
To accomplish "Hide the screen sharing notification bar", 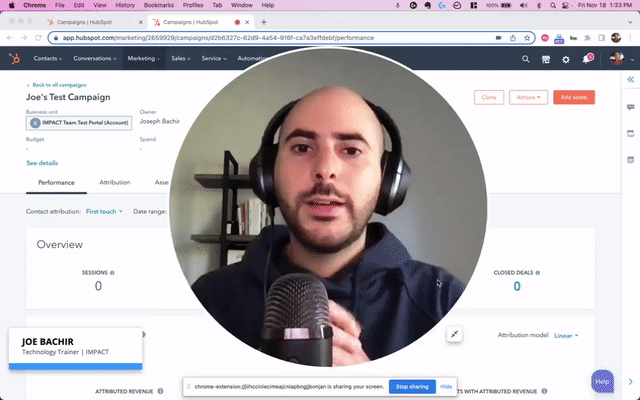I will [x=446, y=387].
